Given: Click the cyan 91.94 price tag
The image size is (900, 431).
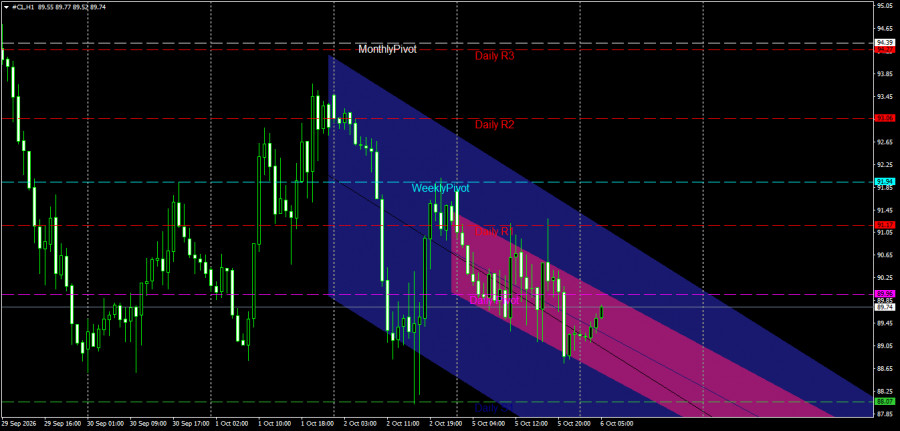Looking at the screenshot, I should click(x=885, y=181).
